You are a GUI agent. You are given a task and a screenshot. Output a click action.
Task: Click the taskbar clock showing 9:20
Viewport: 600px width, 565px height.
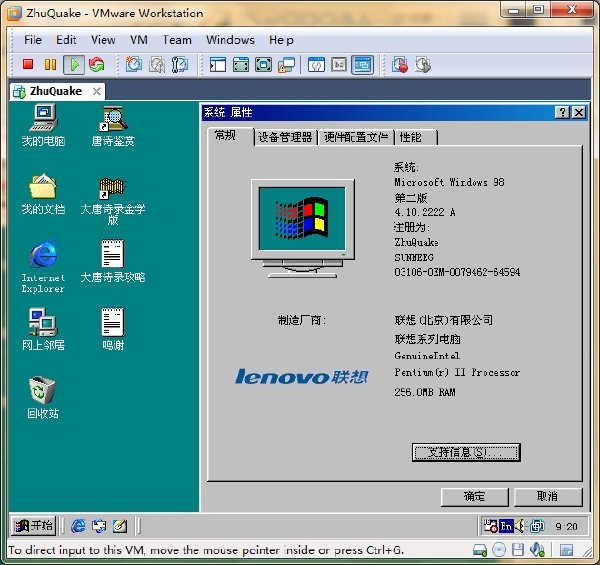tap(566, 527)
